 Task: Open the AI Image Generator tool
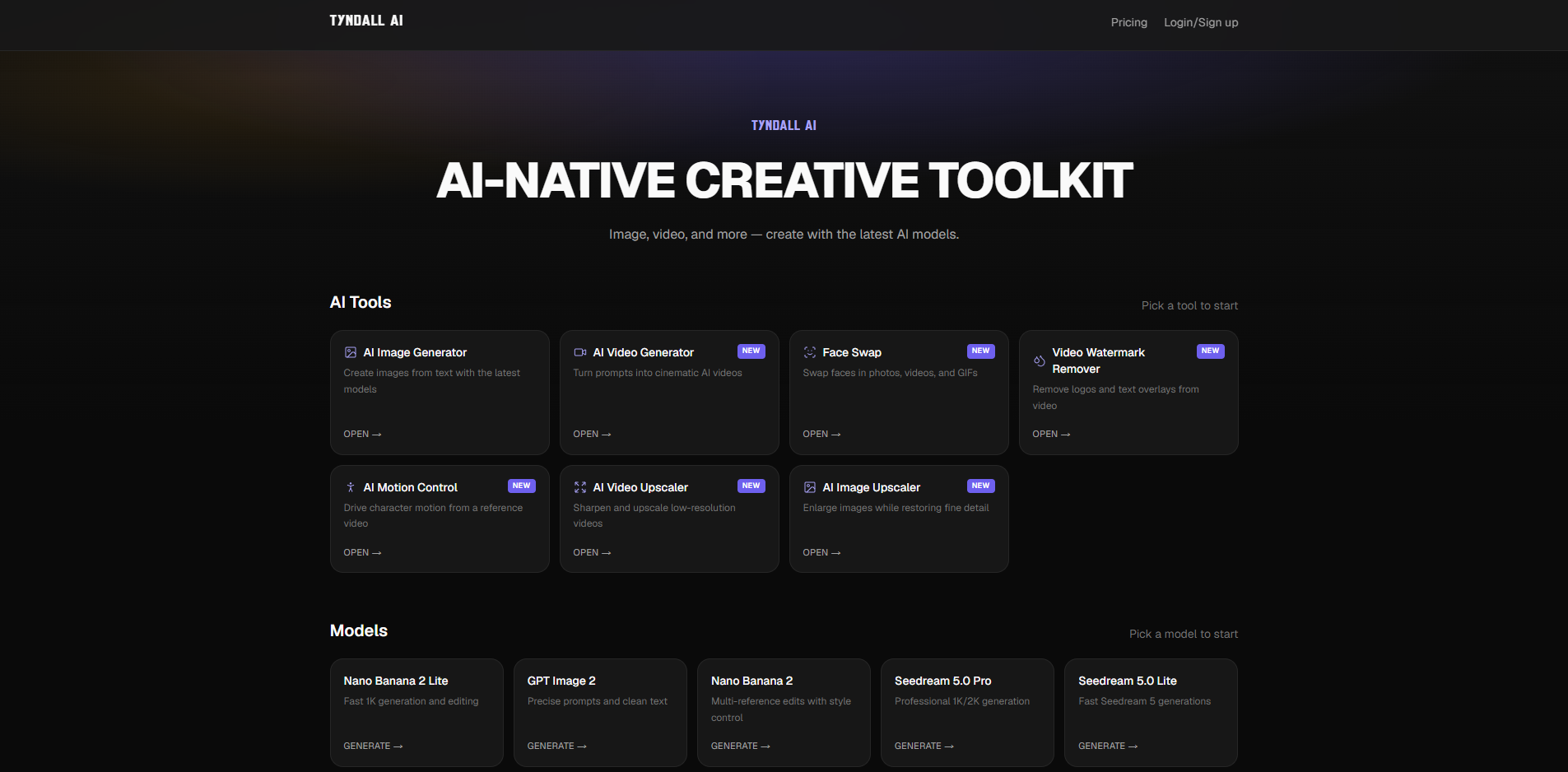(x=362, y=434)
